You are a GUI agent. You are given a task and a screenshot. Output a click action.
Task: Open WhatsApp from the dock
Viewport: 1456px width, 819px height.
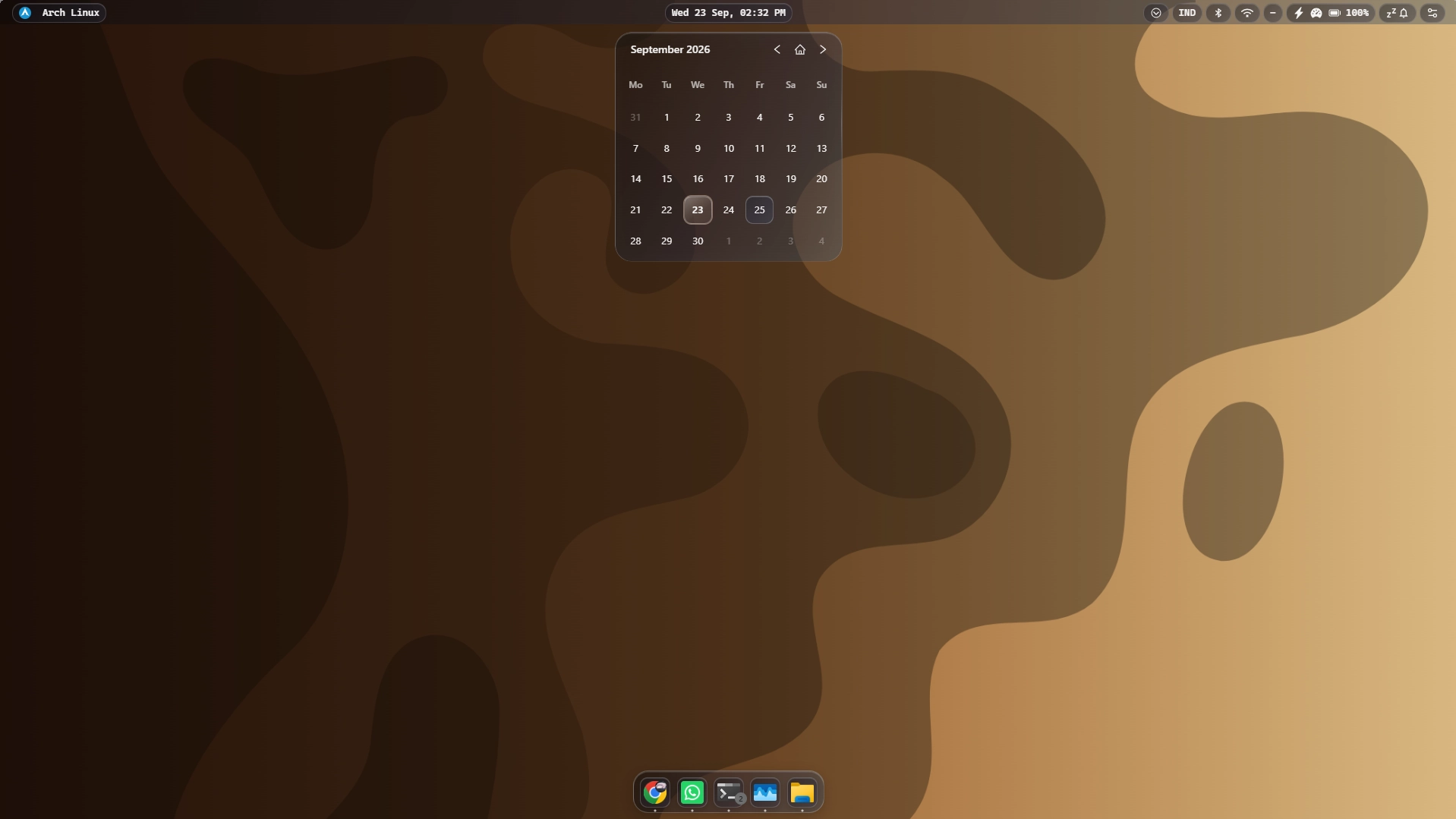pyautogui.click(x=692, y=792)
